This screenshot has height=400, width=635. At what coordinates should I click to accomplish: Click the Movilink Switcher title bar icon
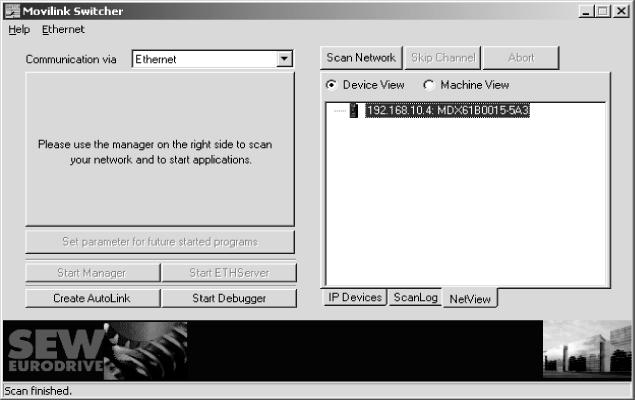click(12, 11)
